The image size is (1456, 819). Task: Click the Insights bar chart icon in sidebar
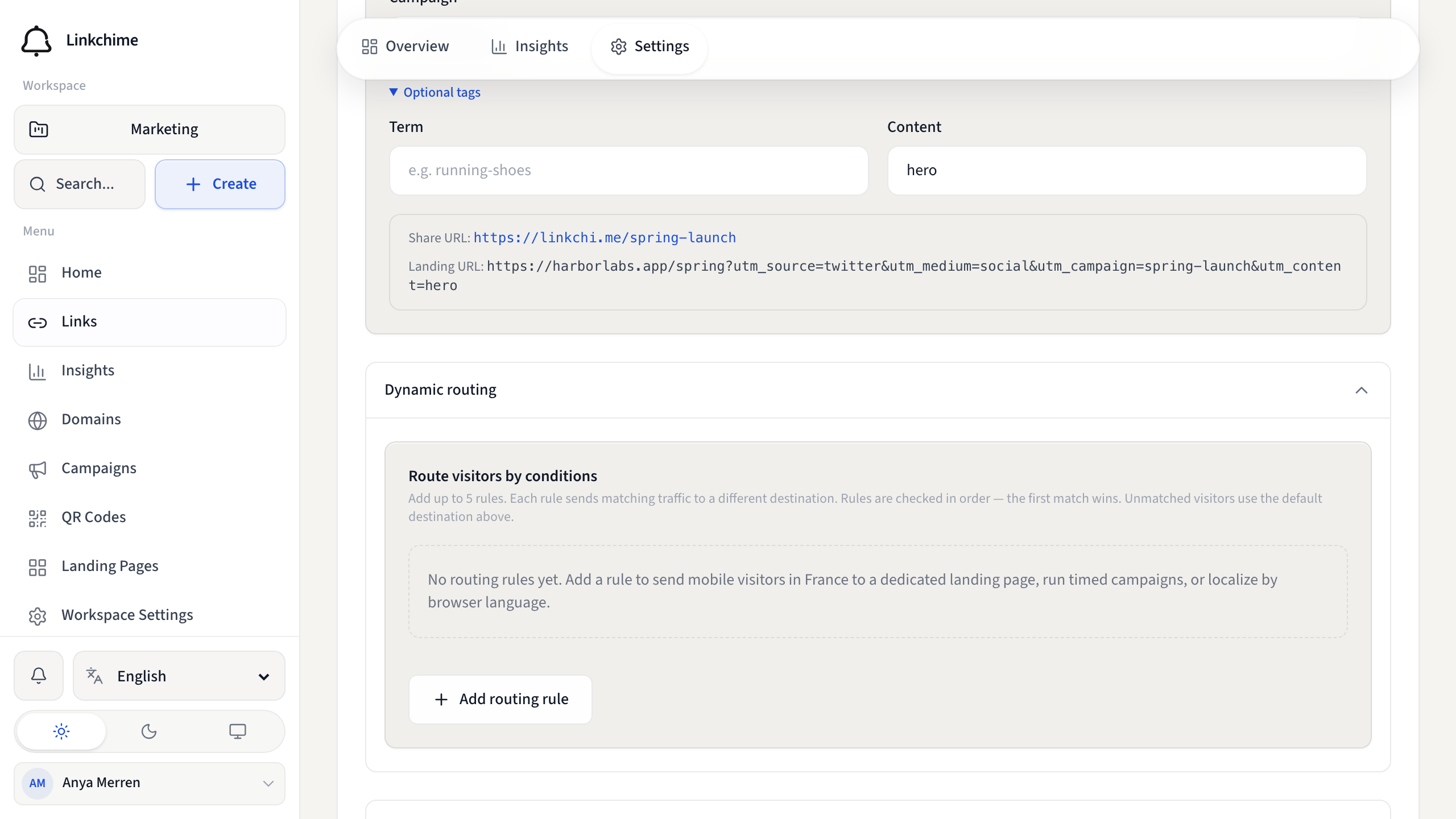(38, 371)
